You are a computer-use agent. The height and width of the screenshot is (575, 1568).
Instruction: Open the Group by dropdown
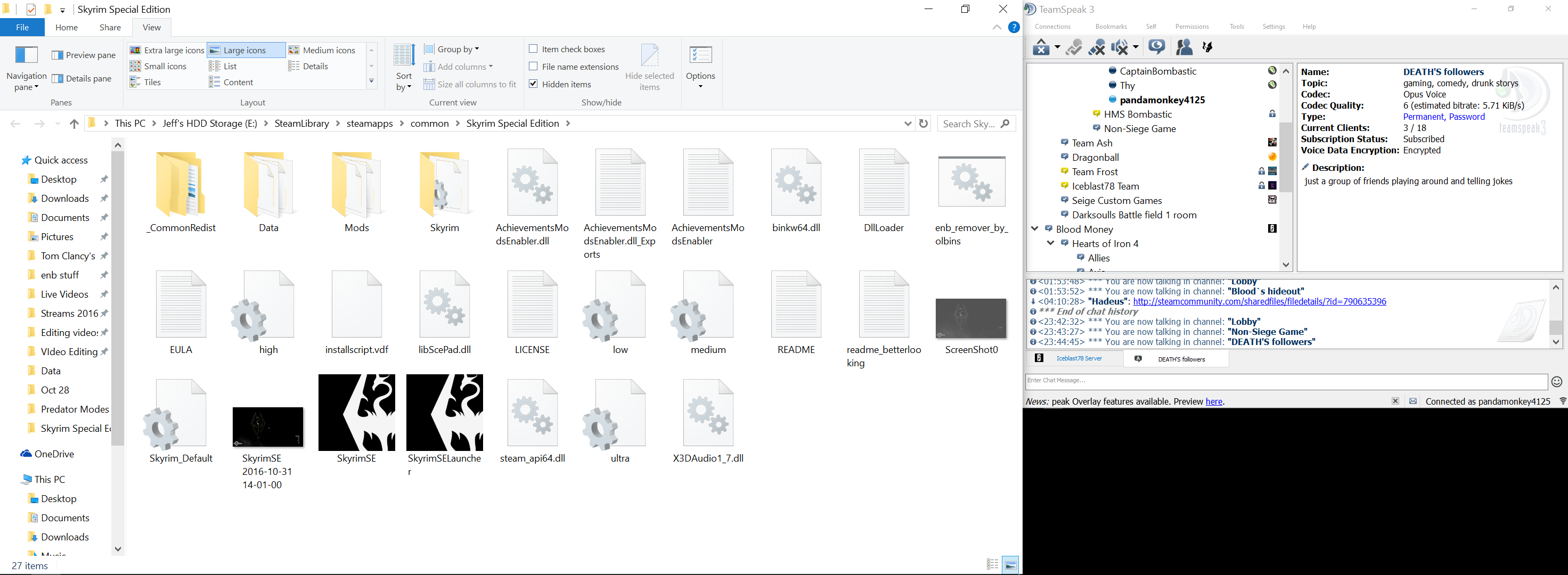point(452,48)
